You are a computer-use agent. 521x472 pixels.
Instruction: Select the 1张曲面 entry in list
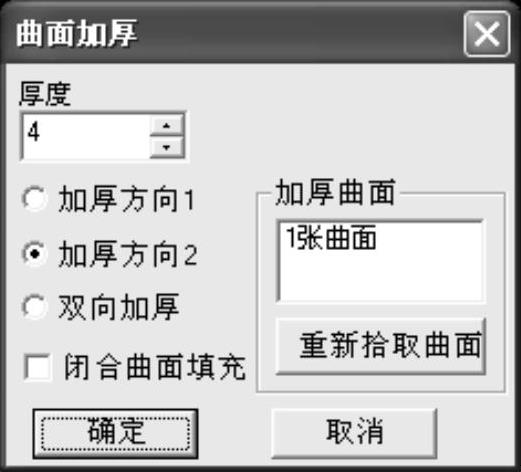[331, 238]
